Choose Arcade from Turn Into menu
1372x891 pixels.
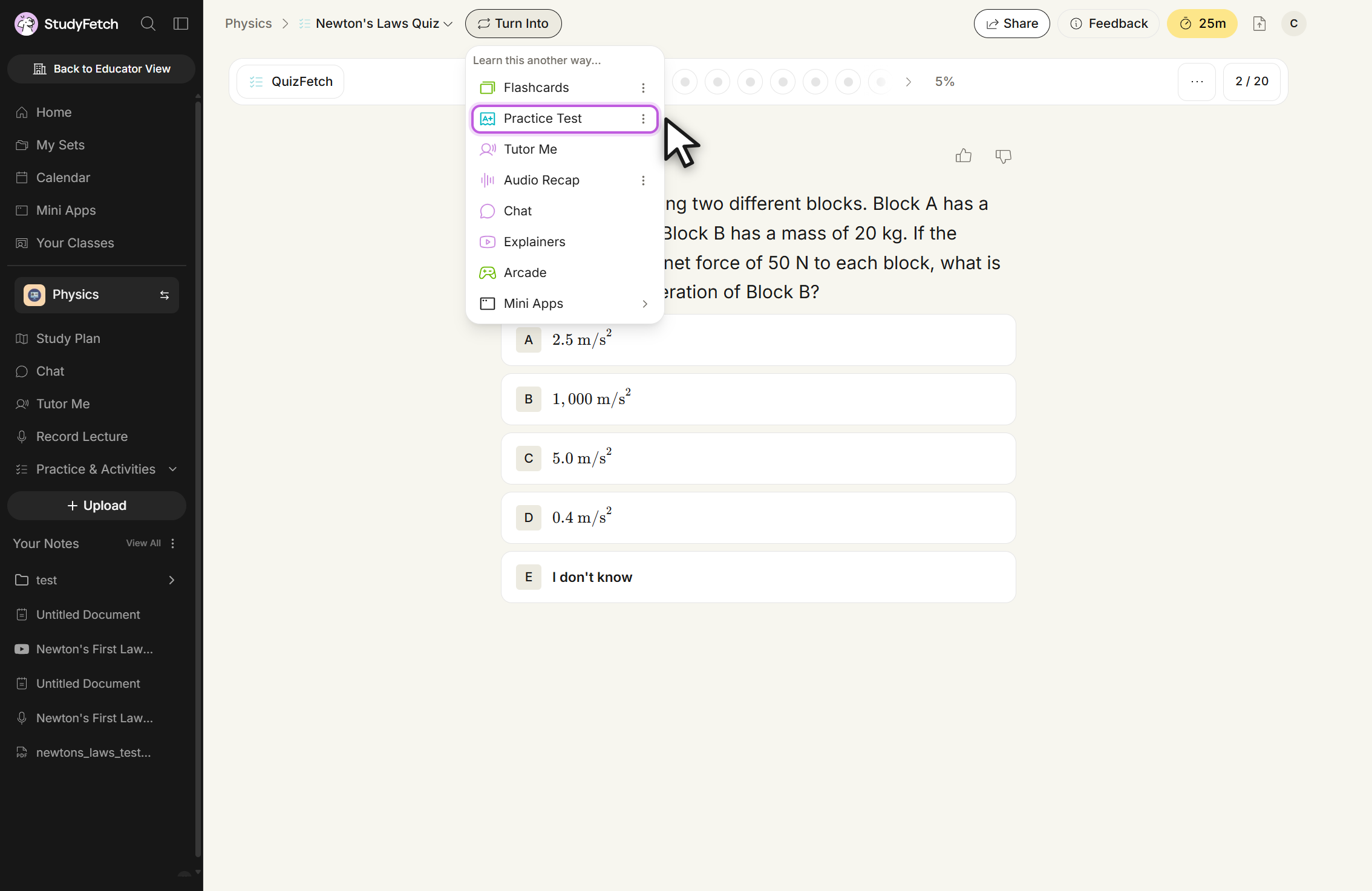point(564,273)
